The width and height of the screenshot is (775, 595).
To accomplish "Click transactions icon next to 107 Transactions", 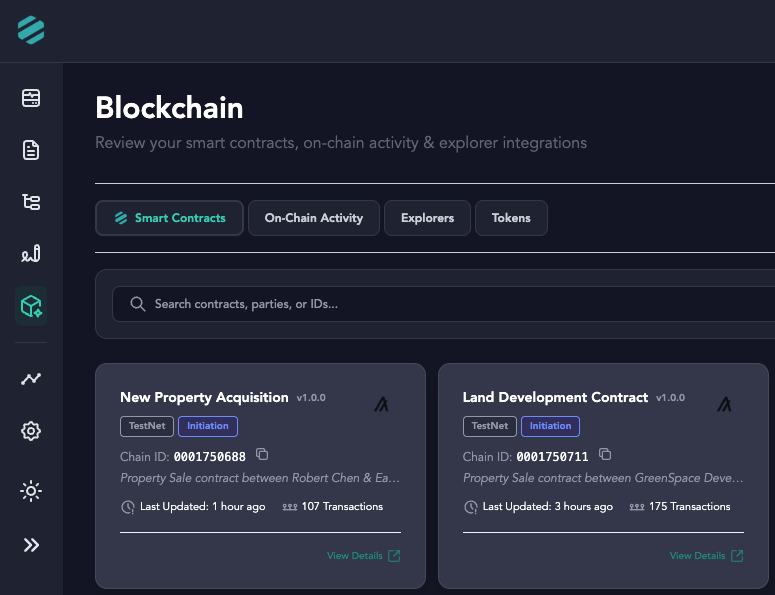I will [x=290, y=507].
